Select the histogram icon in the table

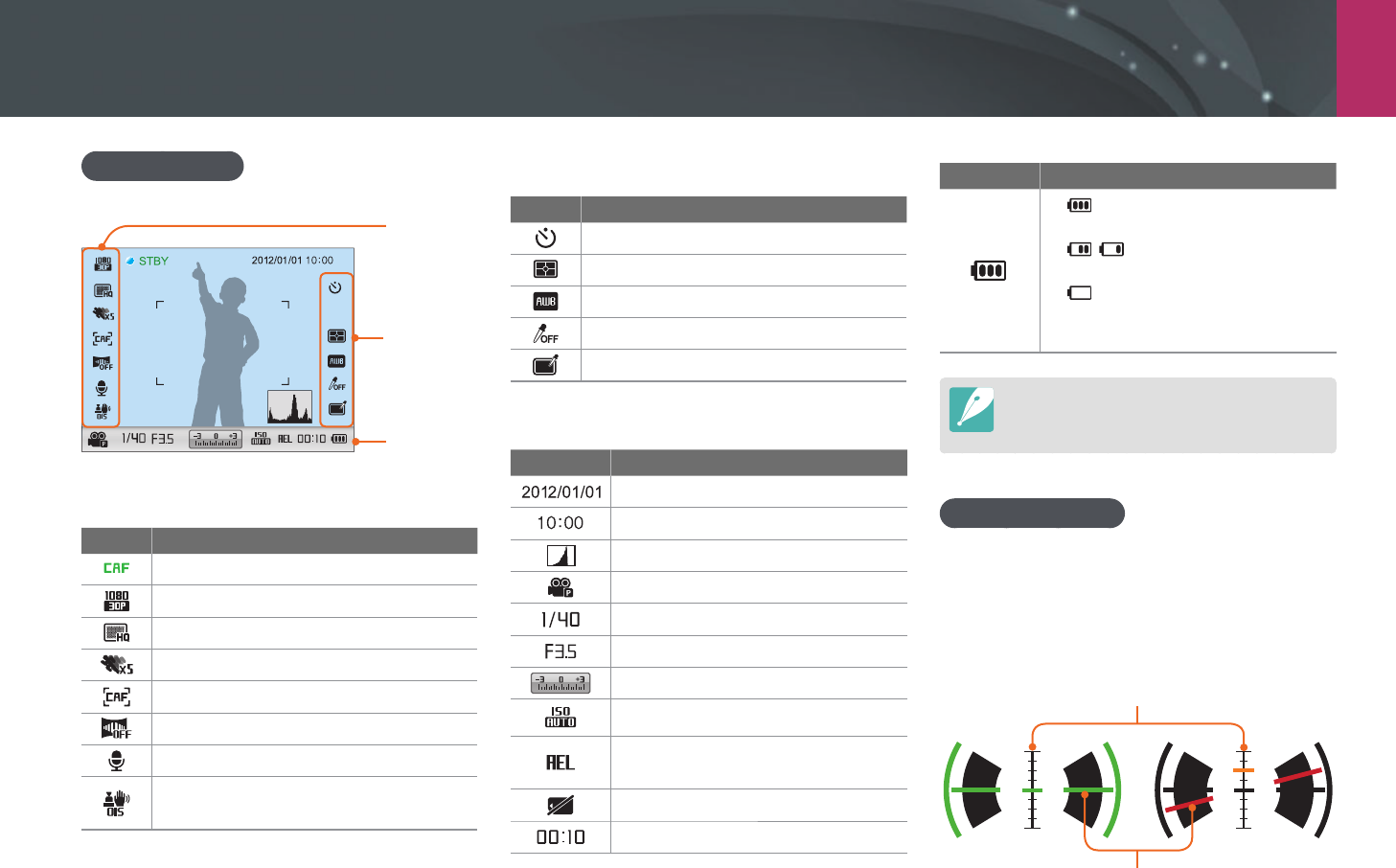click(561, 556)
